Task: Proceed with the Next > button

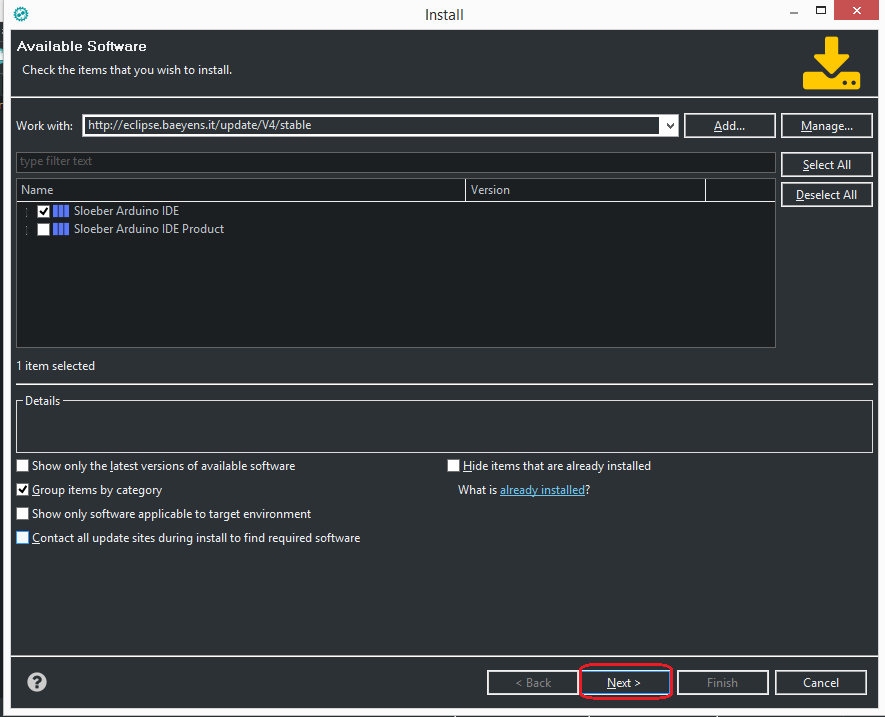Action: tap(624, 683)
